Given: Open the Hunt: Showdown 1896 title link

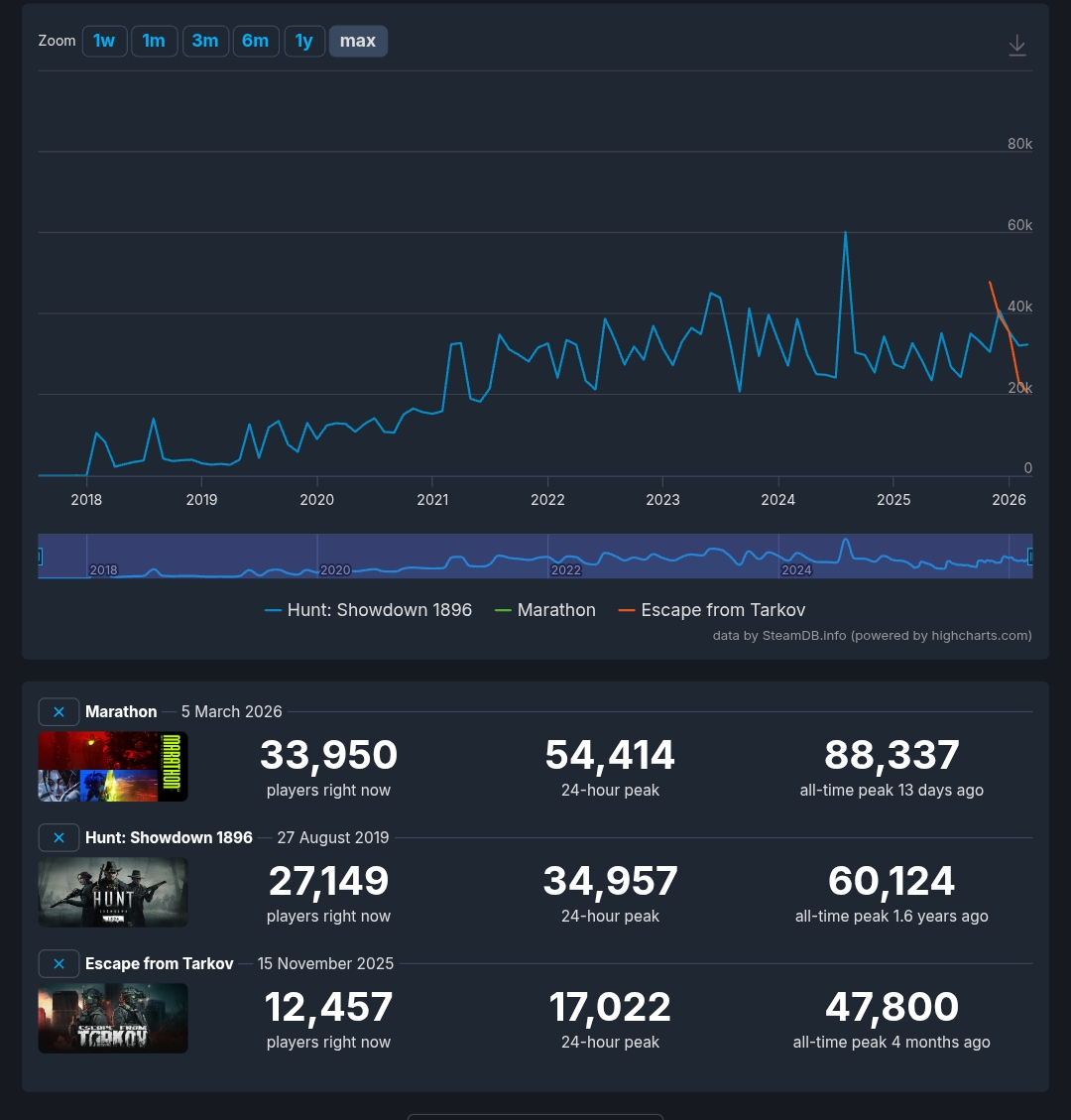Looking at the screenshot, I should tap(169, 837).
